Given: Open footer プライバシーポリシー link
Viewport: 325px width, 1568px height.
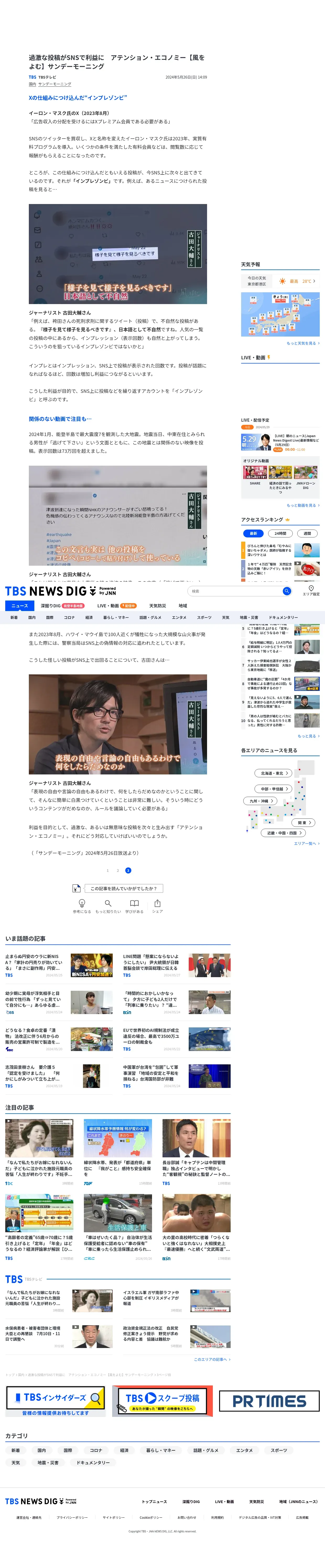Looking at the screenshot, I should click(x=72, y=1517).
